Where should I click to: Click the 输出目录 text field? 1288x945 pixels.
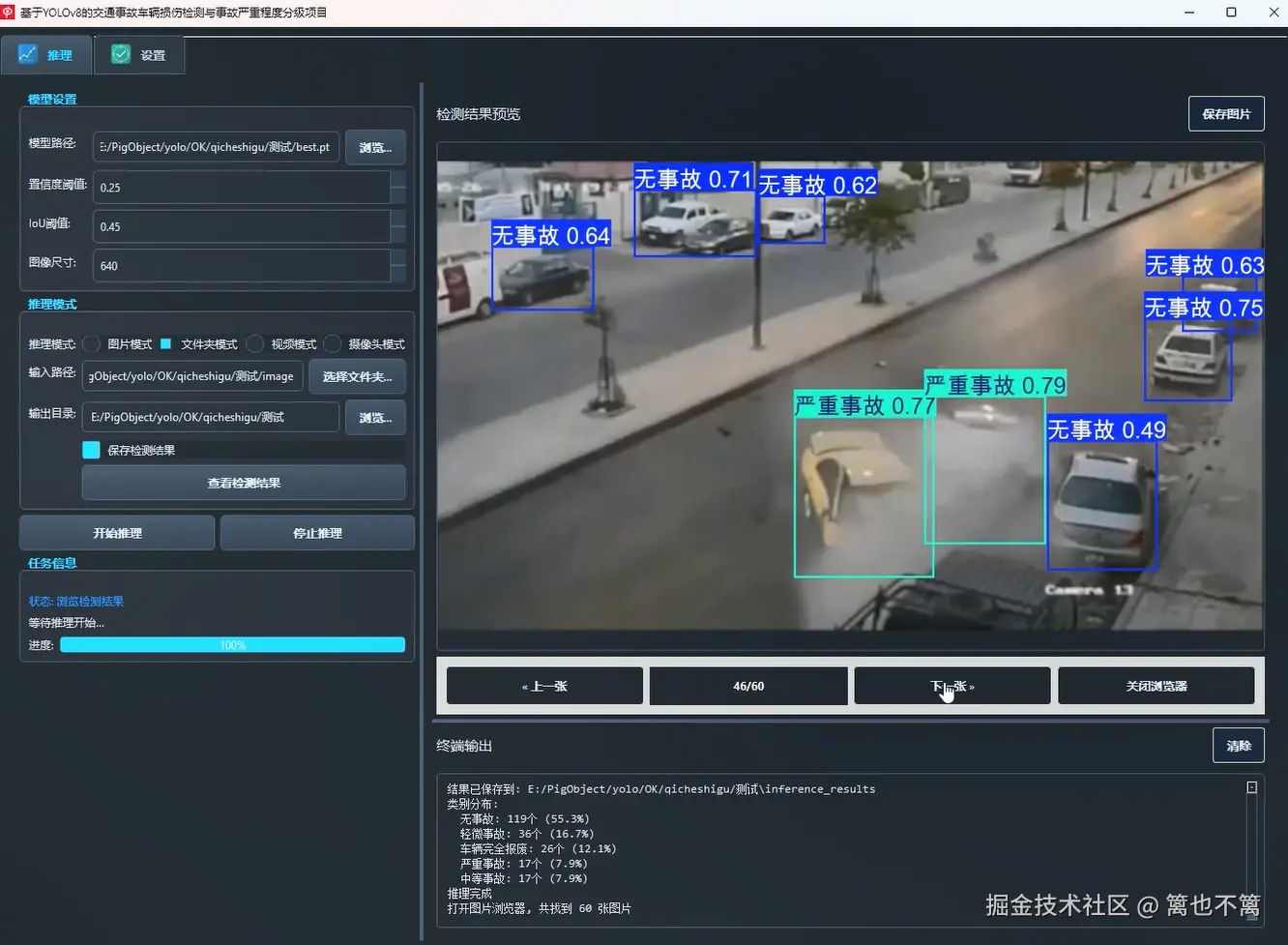pos(211,417)
